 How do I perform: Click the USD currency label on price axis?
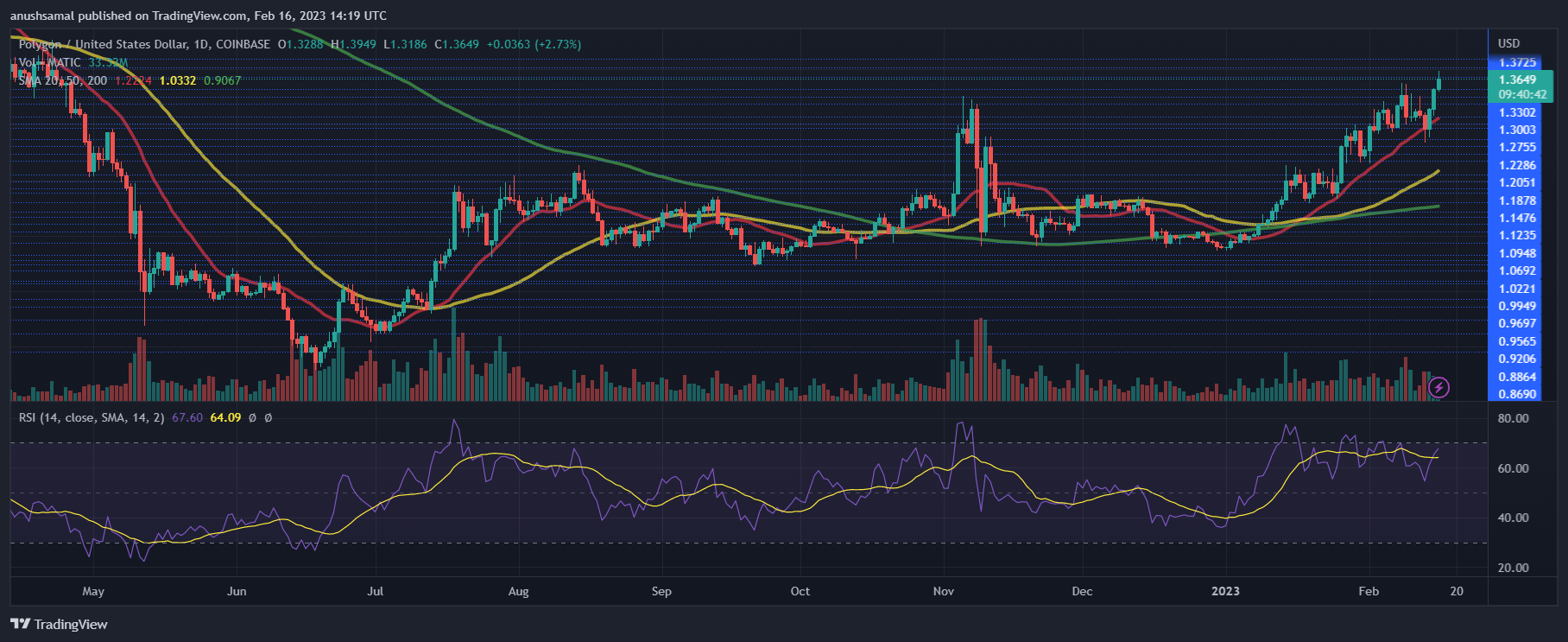(1508, 43)
